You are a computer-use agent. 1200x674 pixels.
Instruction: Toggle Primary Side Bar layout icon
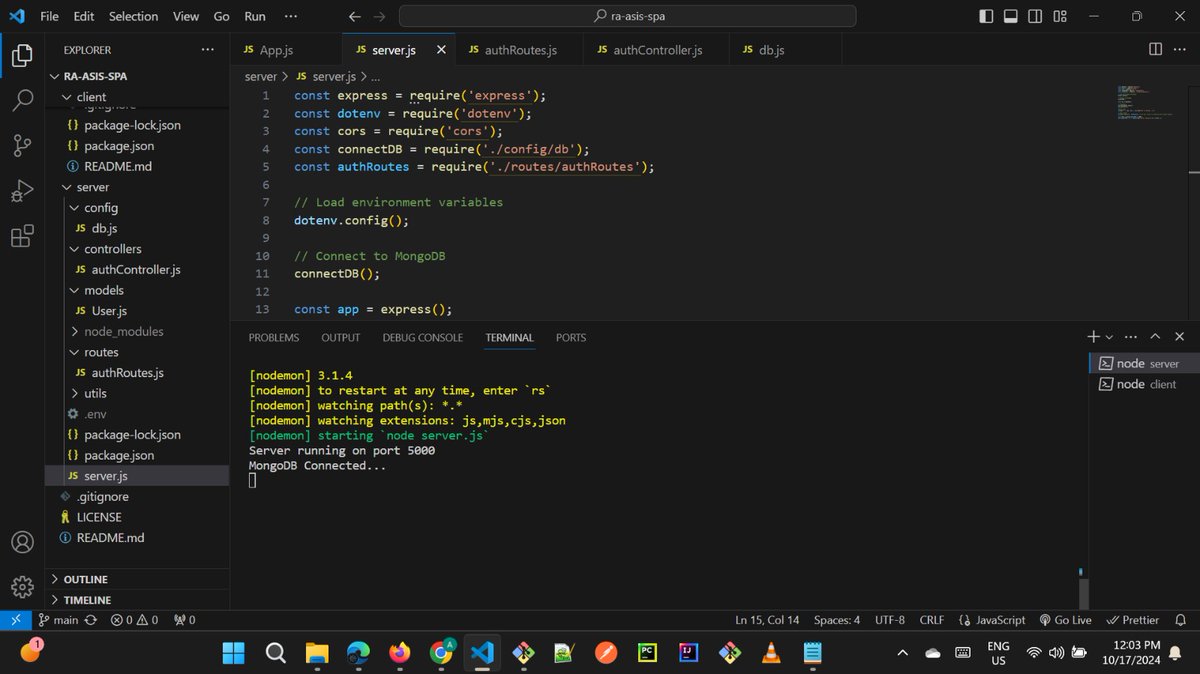tap(987, 16)
